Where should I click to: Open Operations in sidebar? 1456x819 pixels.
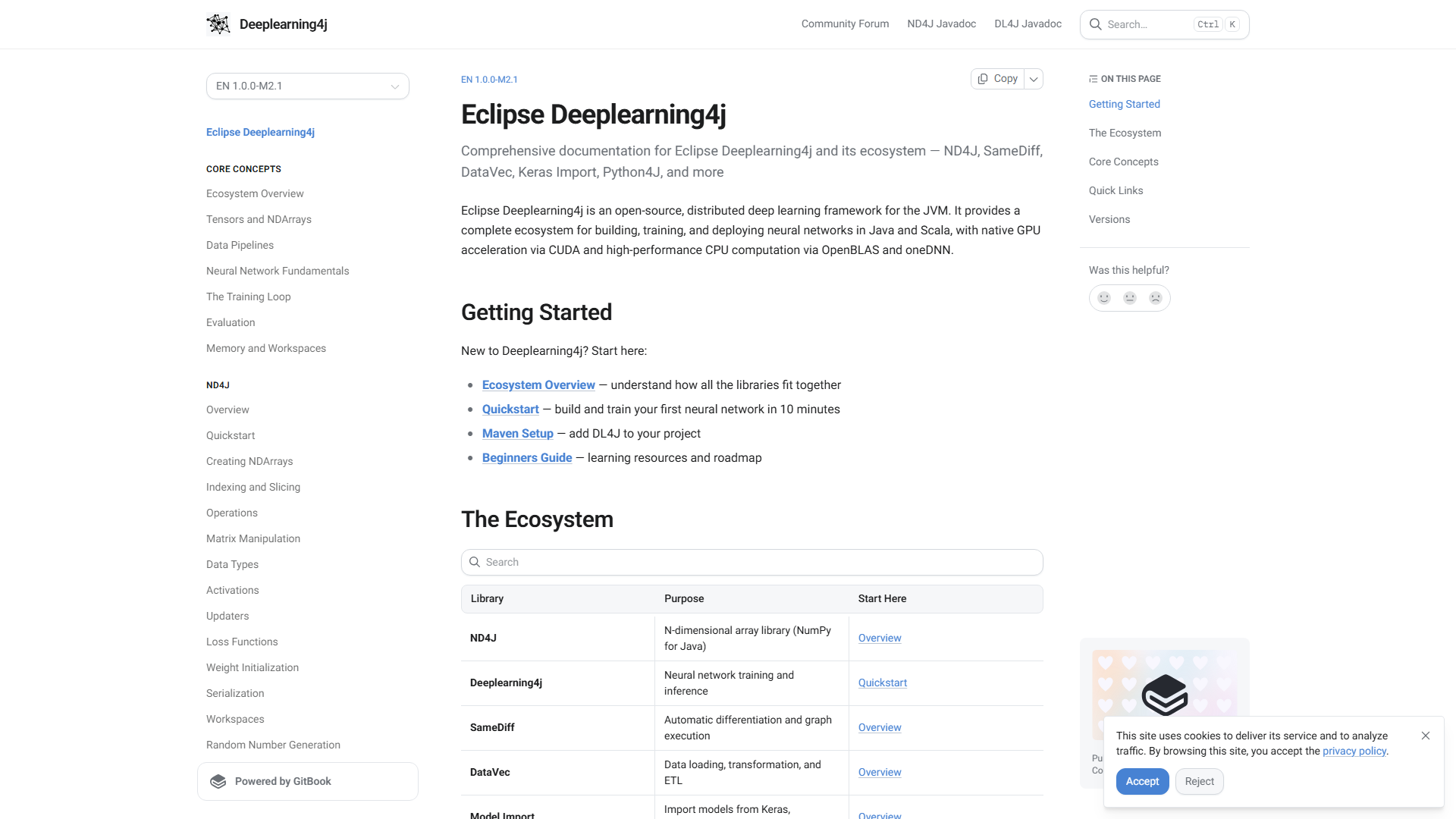(232, 513)
